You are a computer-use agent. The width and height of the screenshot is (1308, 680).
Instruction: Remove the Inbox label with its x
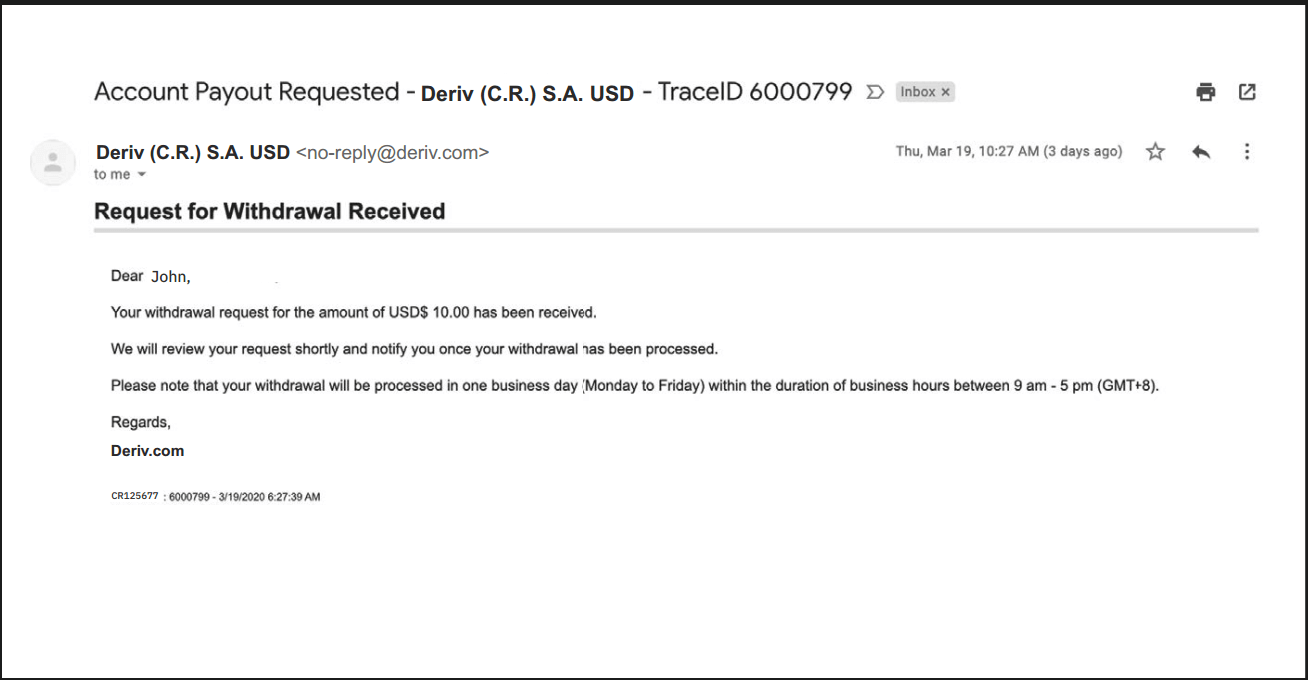(x=946, y=92)
